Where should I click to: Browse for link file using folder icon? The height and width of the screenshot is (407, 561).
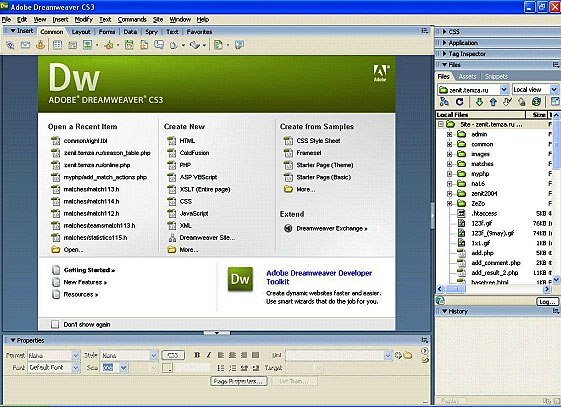point(408,355)
